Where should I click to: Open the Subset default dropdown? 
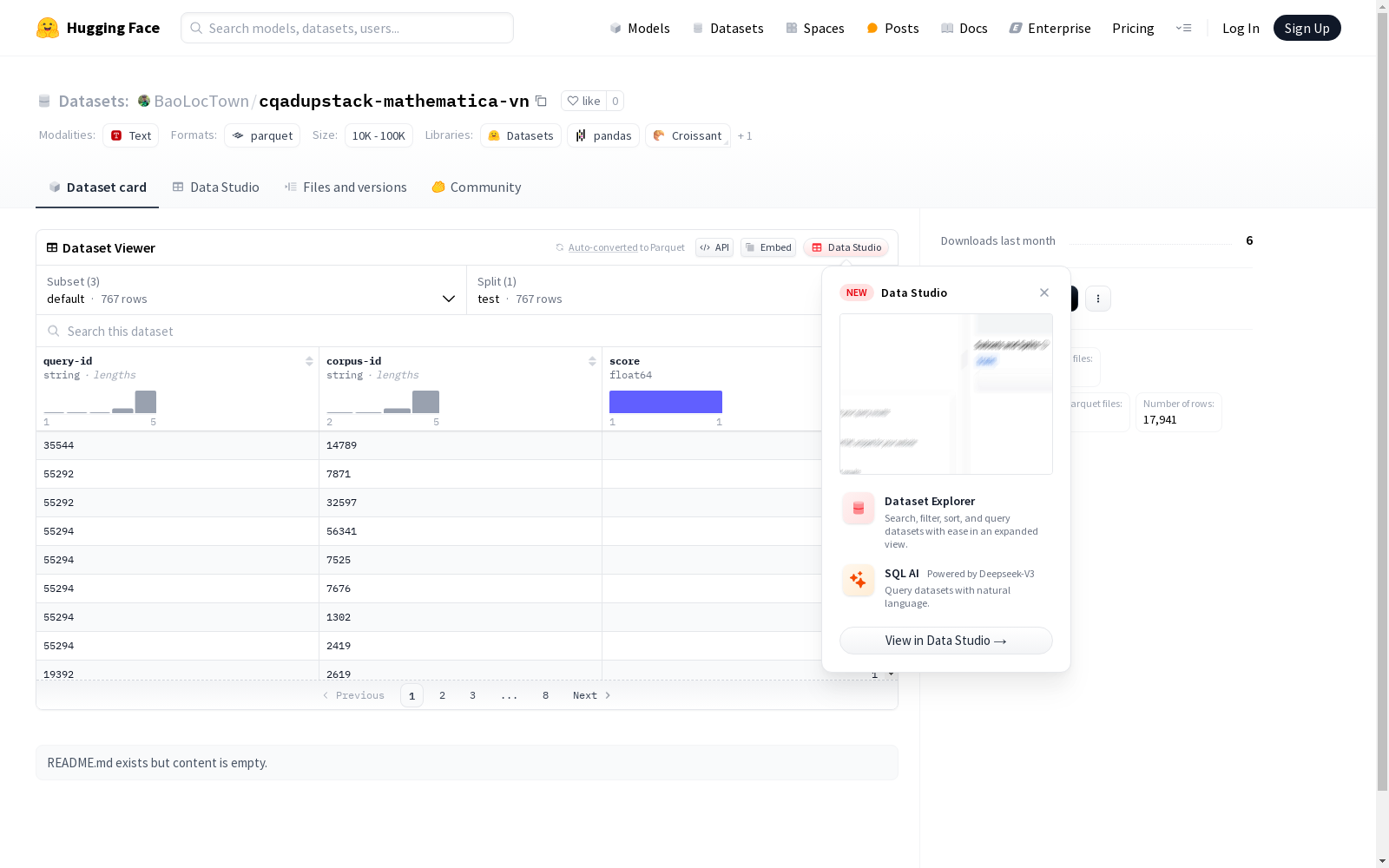tap(251, 290)
